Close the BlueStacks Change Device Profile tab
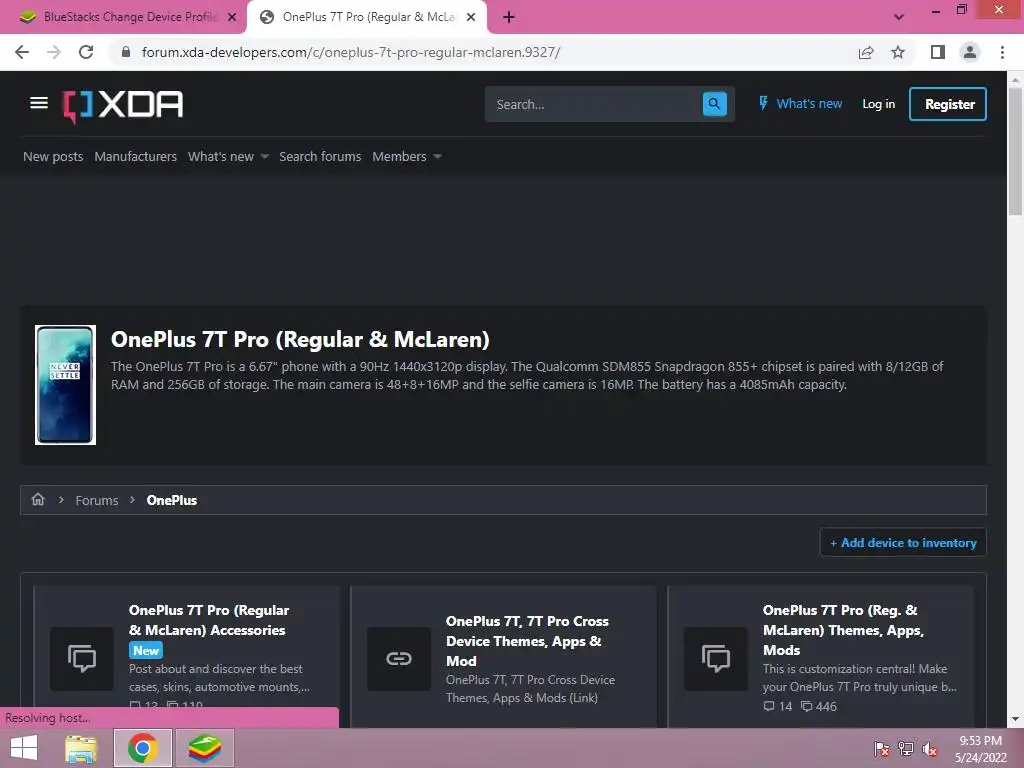The image size is (1024, 768). pyautogui.click(x=232, y=17)
